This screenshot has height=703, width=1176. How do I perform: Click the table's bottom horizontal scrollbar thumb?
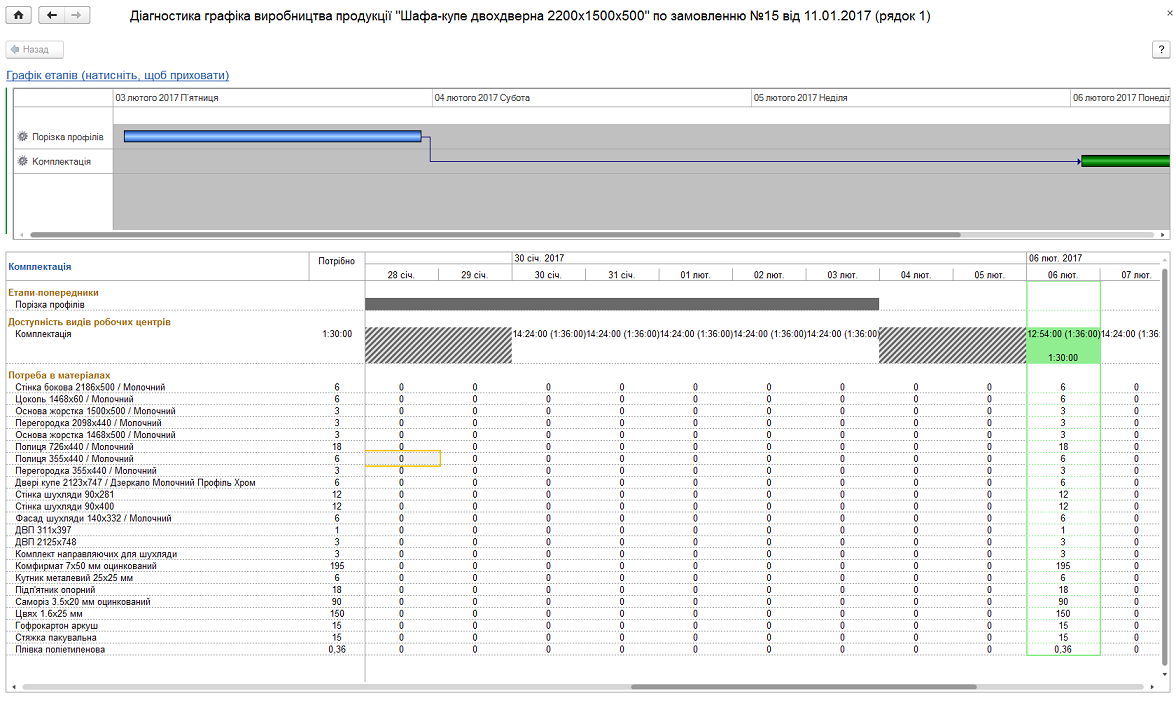tap(803, 687)
